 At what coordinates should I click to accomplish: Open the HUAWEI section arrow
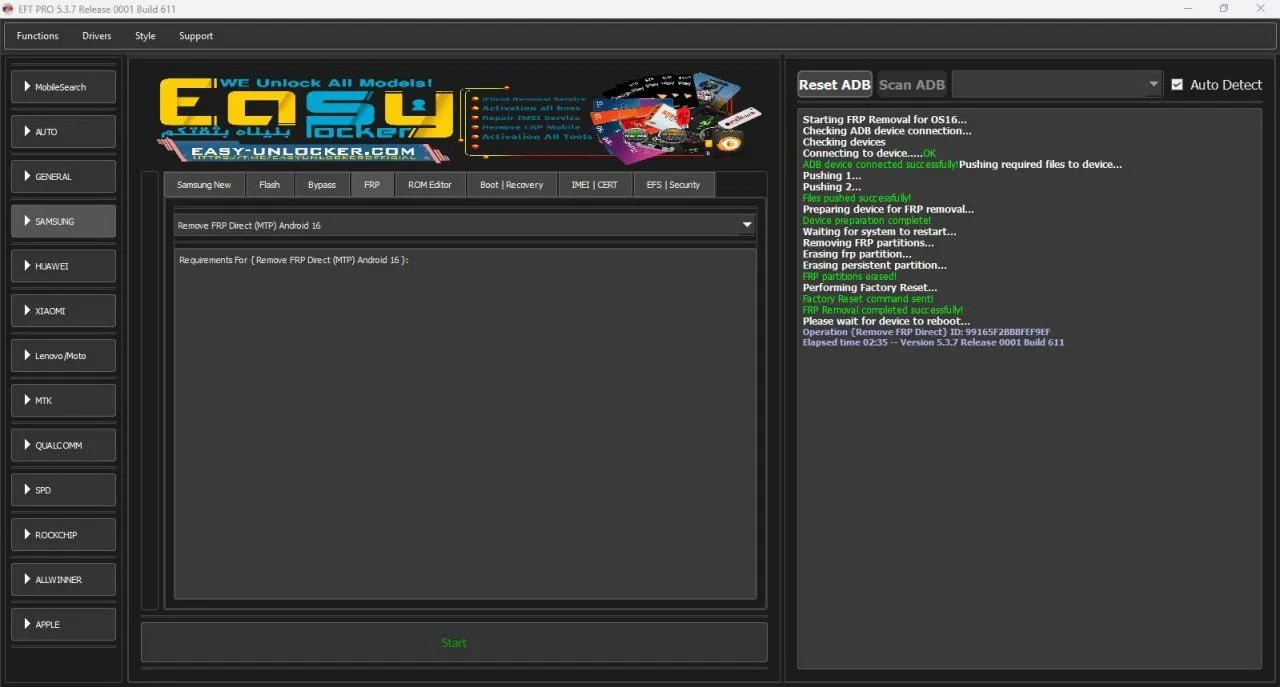(x=26, y=266)
